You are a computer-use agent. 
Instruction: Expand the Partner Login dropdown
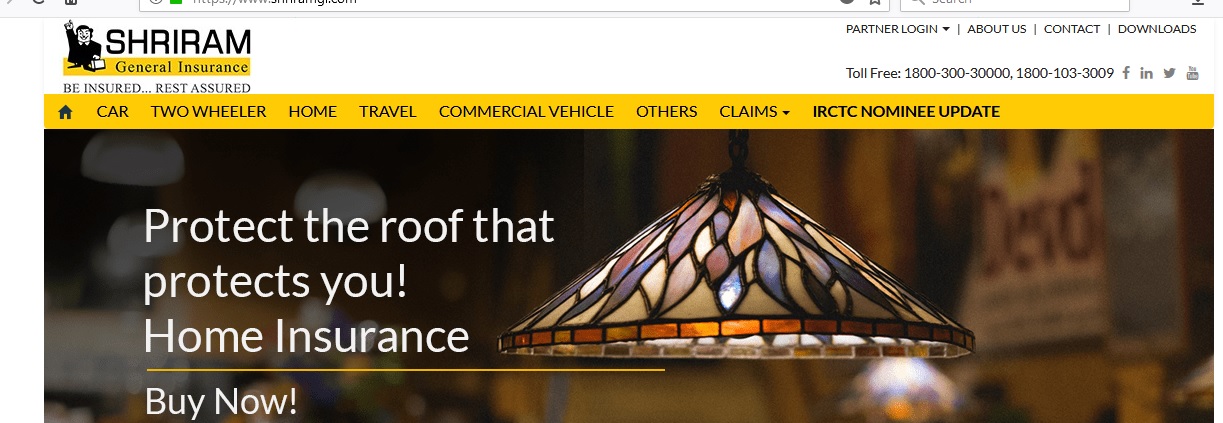coord(897,29)
